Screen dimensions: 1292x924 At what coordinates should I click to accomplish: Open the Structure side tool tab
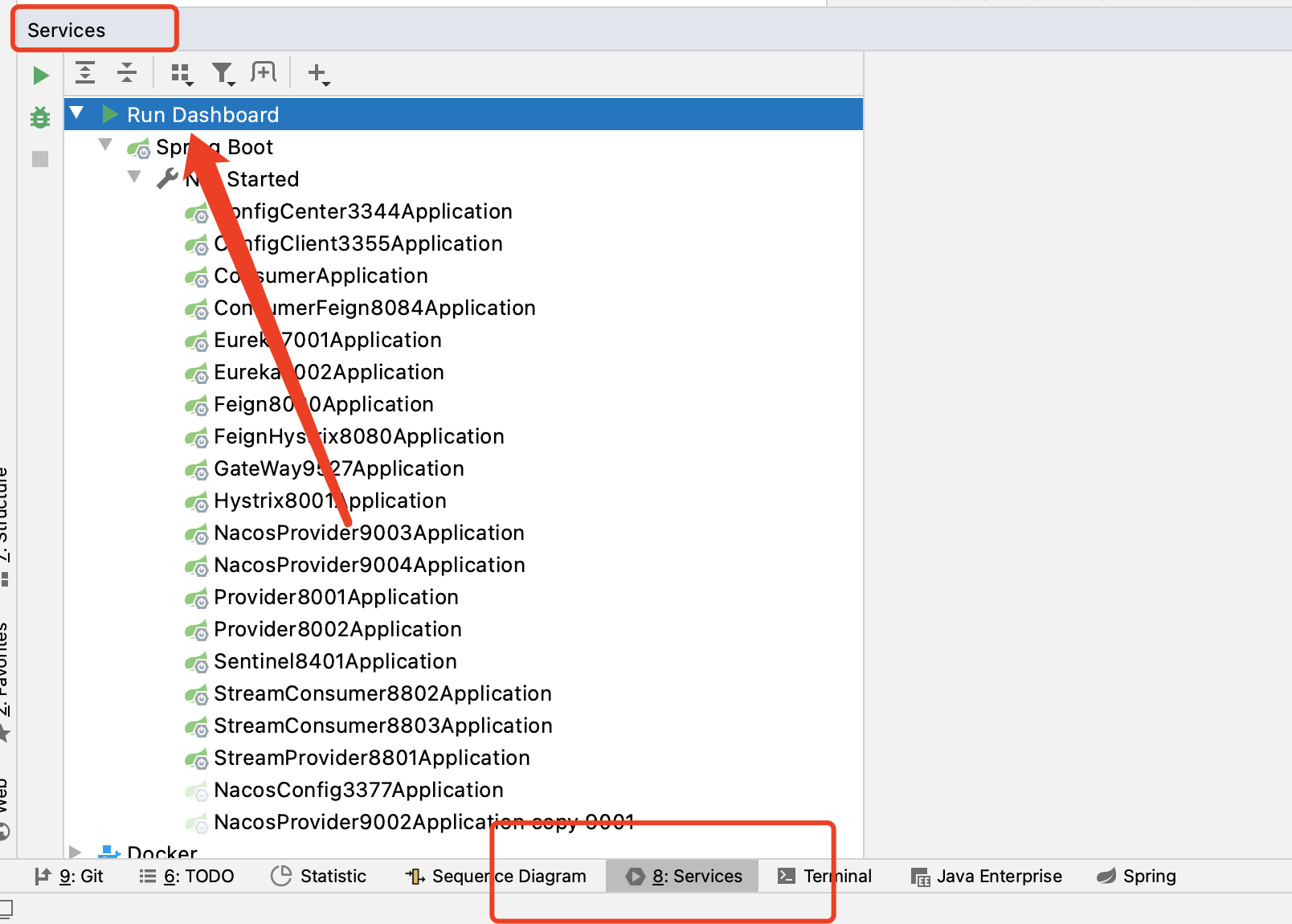[5, 526]
